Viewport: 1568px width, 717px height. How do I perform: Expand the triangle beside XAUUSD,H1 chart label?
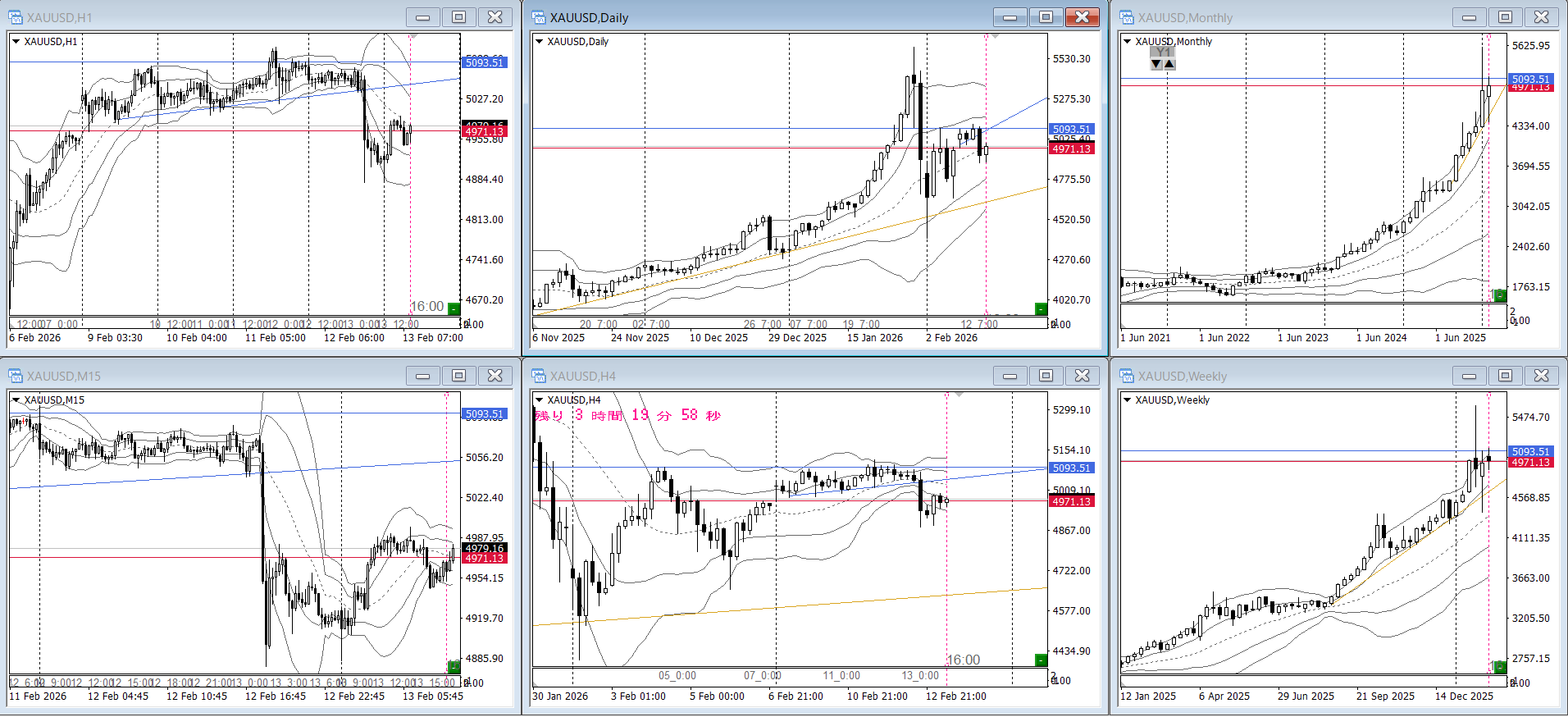(x=16, y=41)
